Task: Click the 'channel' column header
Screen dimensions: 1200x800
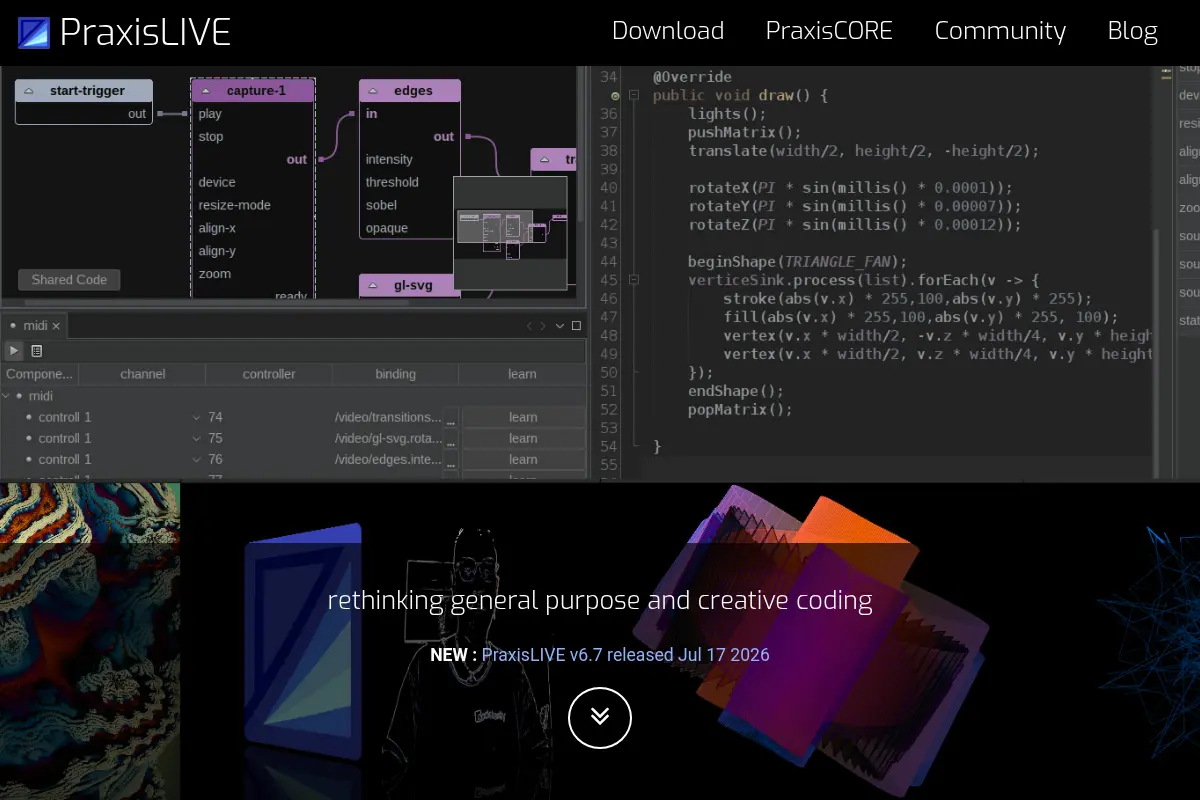Action: [x=142, y=374]
